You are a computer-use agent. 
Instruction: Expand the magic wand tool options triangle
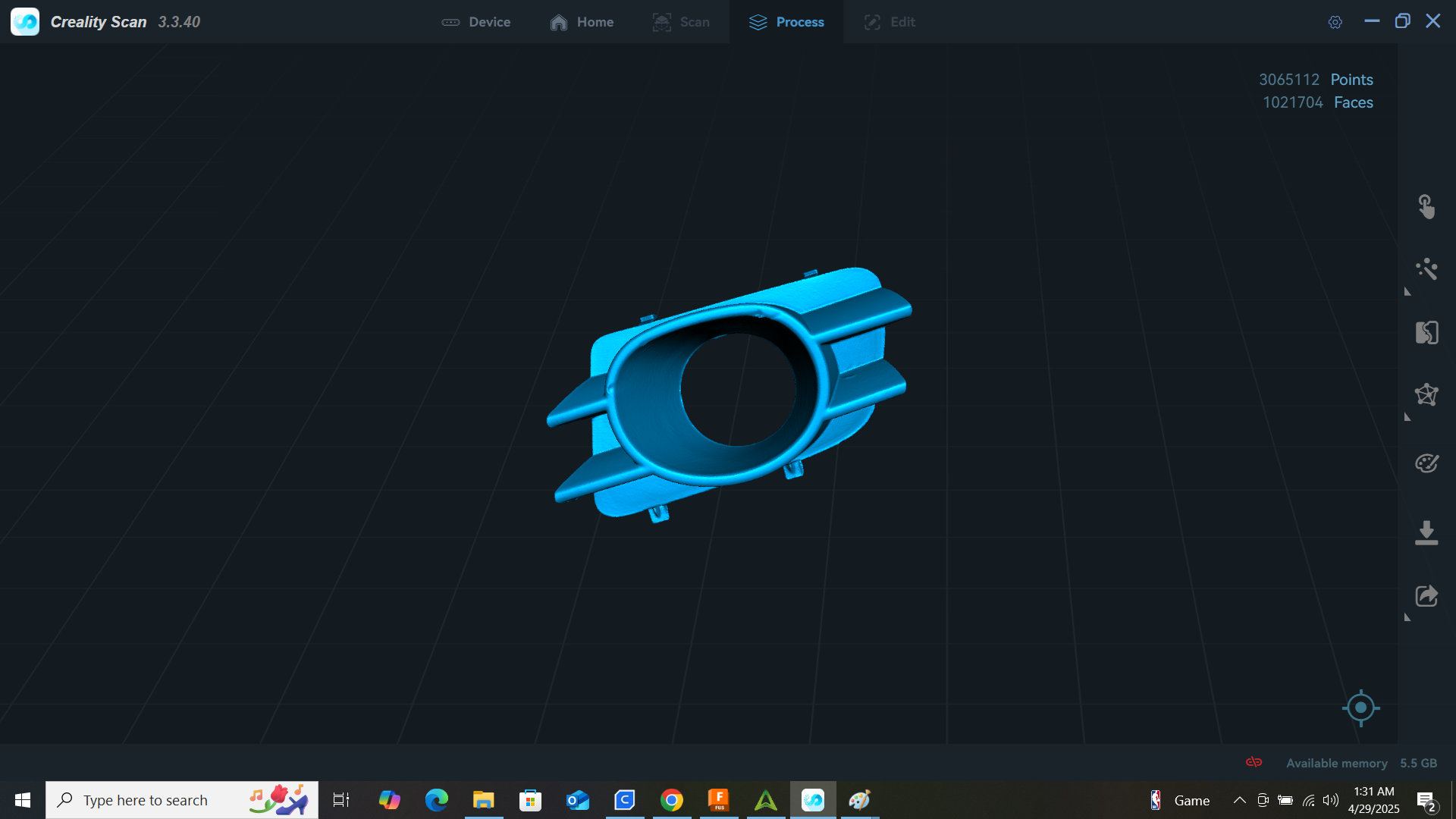click(1407, 292)
